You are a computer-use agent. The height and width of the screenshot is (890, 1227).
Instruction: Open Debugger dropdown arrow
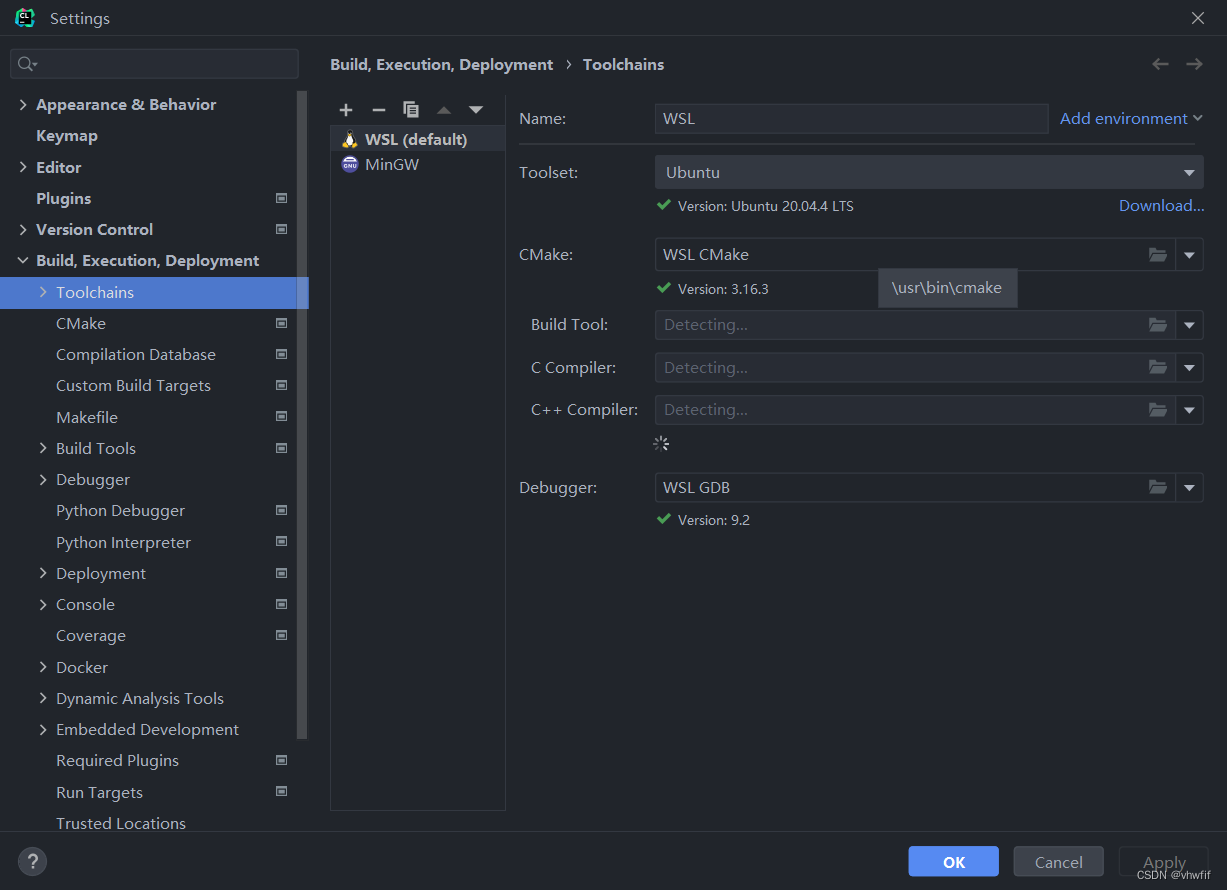(x=1189, y=488)
